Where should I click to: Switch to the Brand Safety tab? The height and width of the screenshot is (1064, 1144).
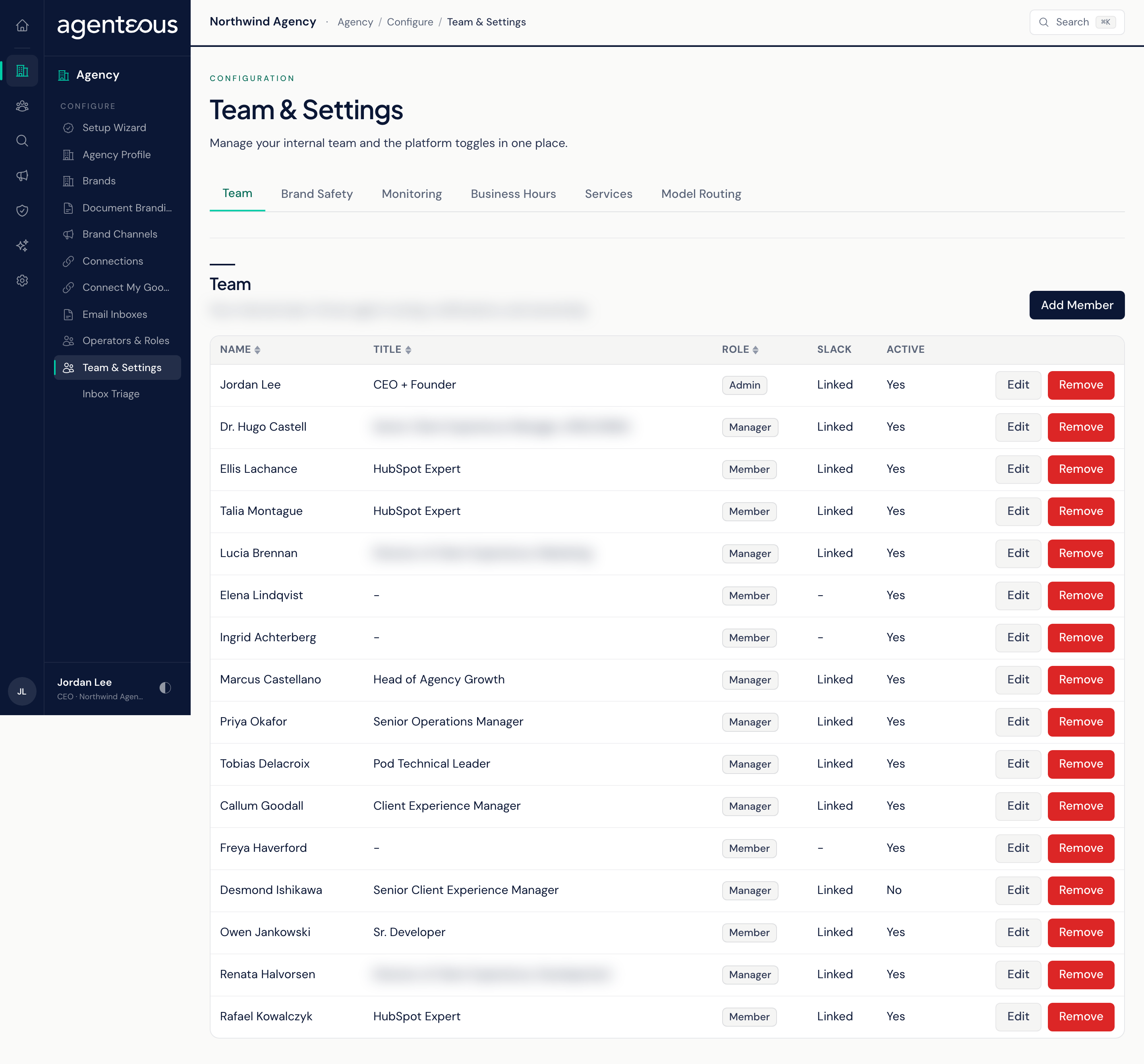pyautogui.click(x=317, y=194)
